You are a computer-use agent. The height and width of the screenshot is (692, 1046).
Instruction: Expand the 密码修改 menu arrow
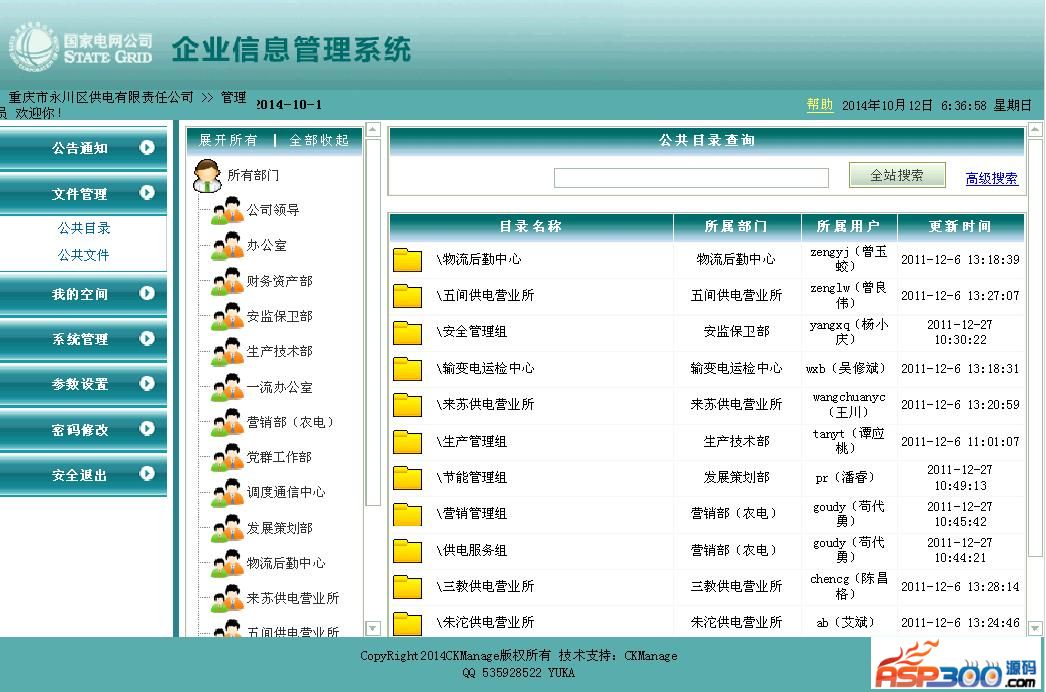click(147, 428)
